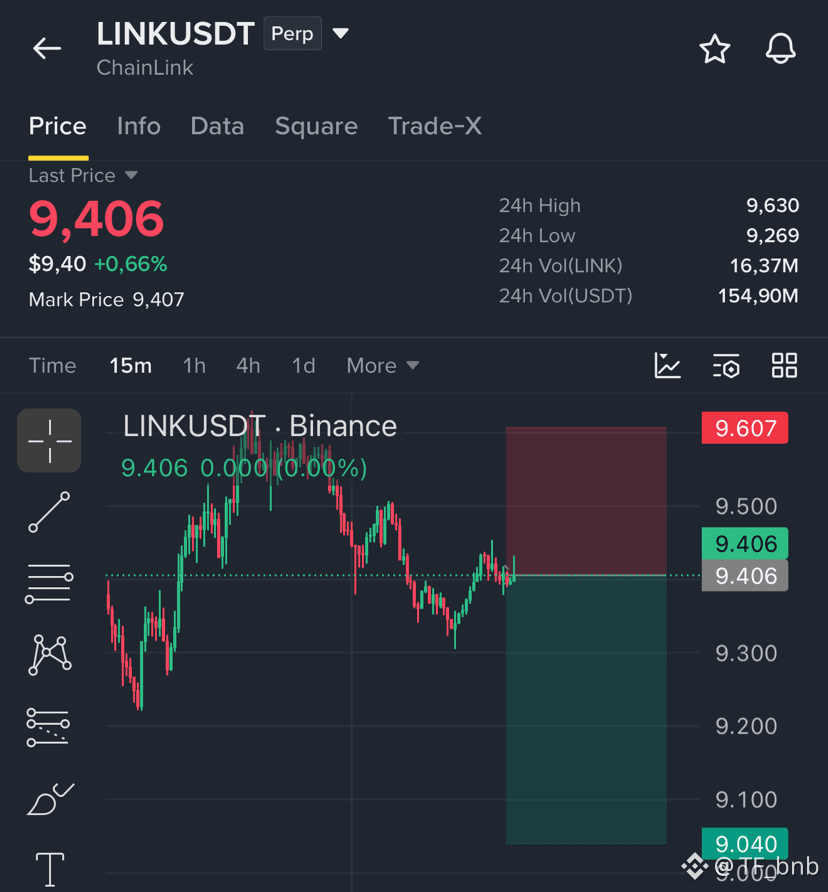Viewport: 828px width, 892px height.
Task: Select the trend line drawing tool
Action: (x=50, y=512)
